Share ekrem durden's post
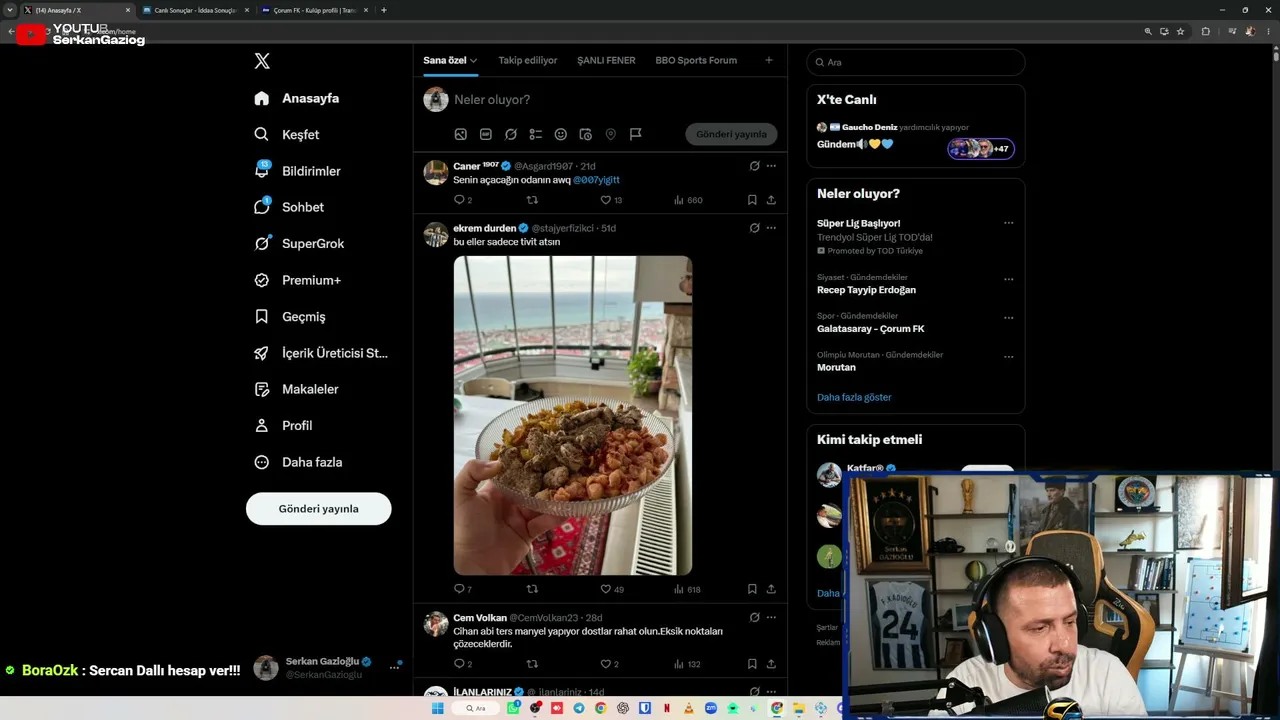1280x720 pixels. tap(771, 589)
